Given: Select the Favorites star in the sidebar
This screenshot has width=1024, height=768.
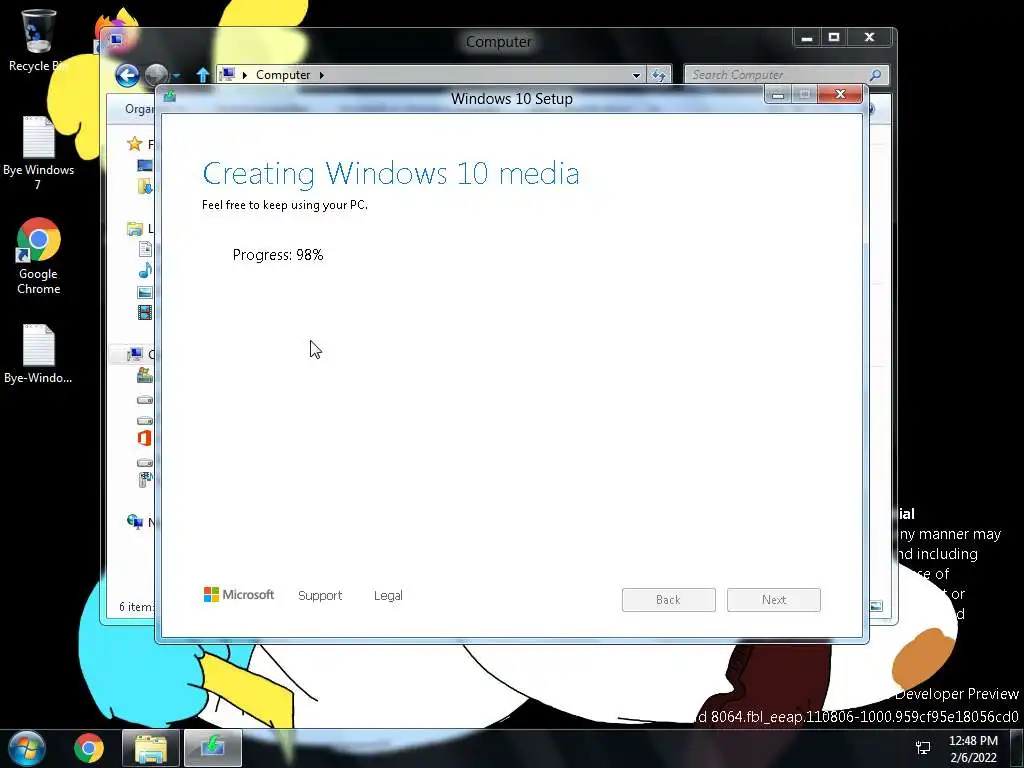Looking at the screenshot, I should coord(135,144).
